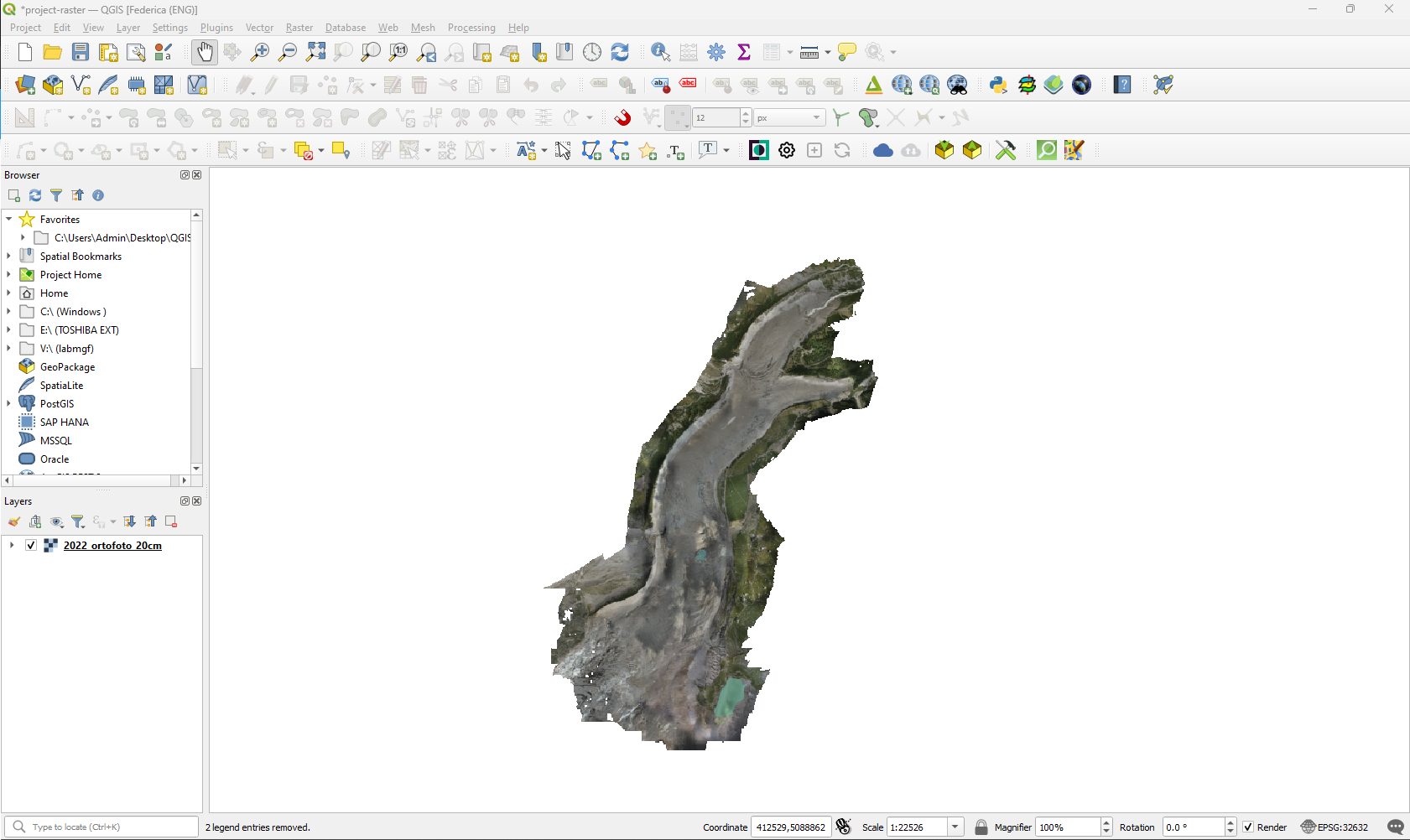Screen dimensions: 1410x840
Task: Expand the Spatial Bookmarks node
Action: (9, 257)
